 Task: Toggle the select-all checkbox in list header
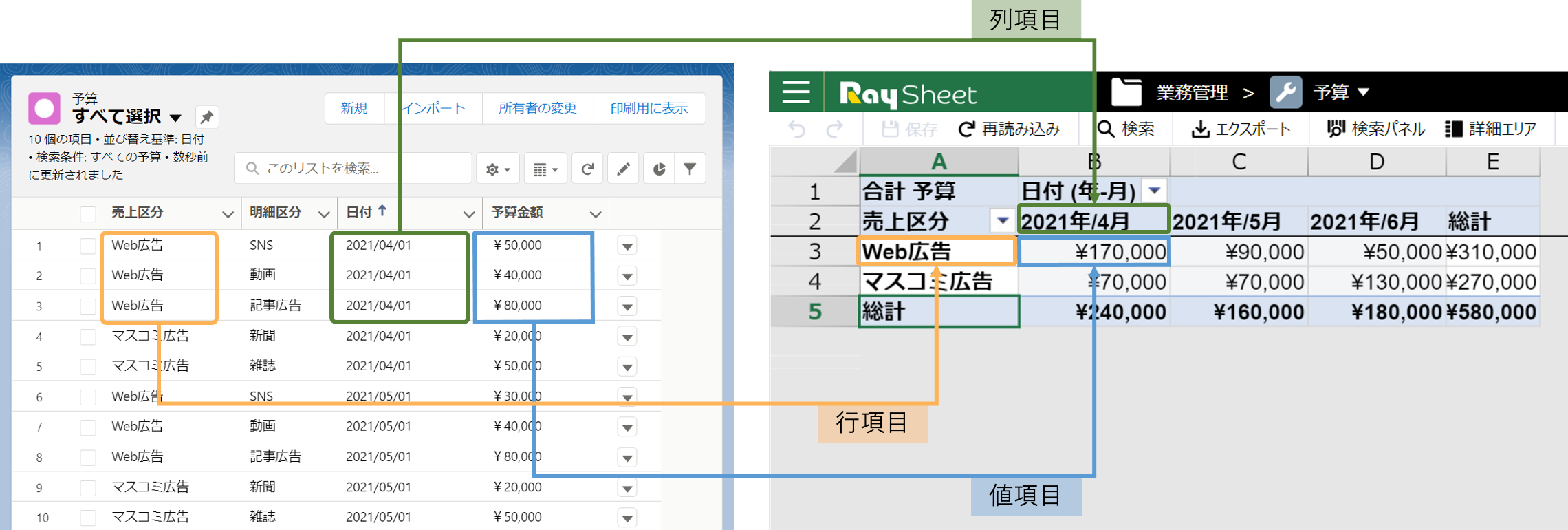tap(88, 213)
